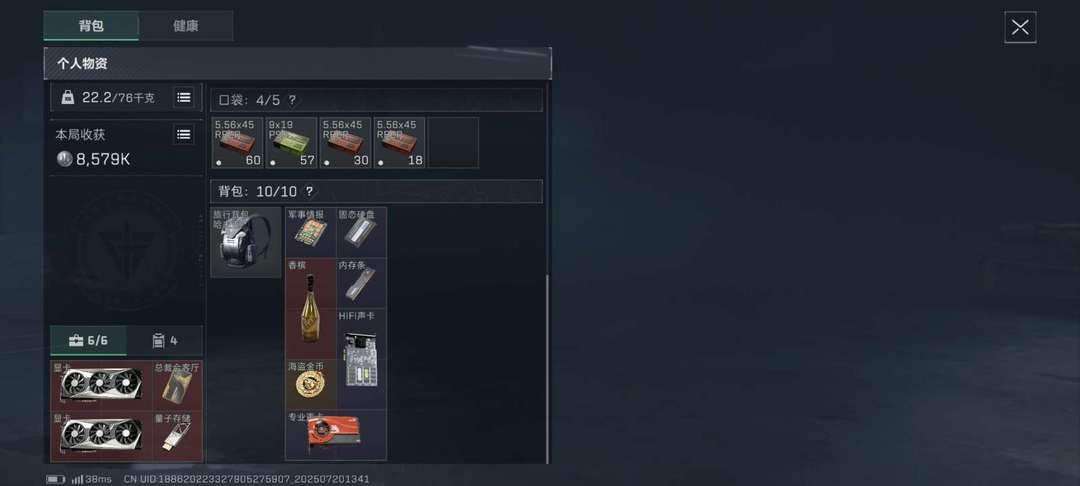
Task: Open the 背包 backpack tab
Action: point(91,26)
